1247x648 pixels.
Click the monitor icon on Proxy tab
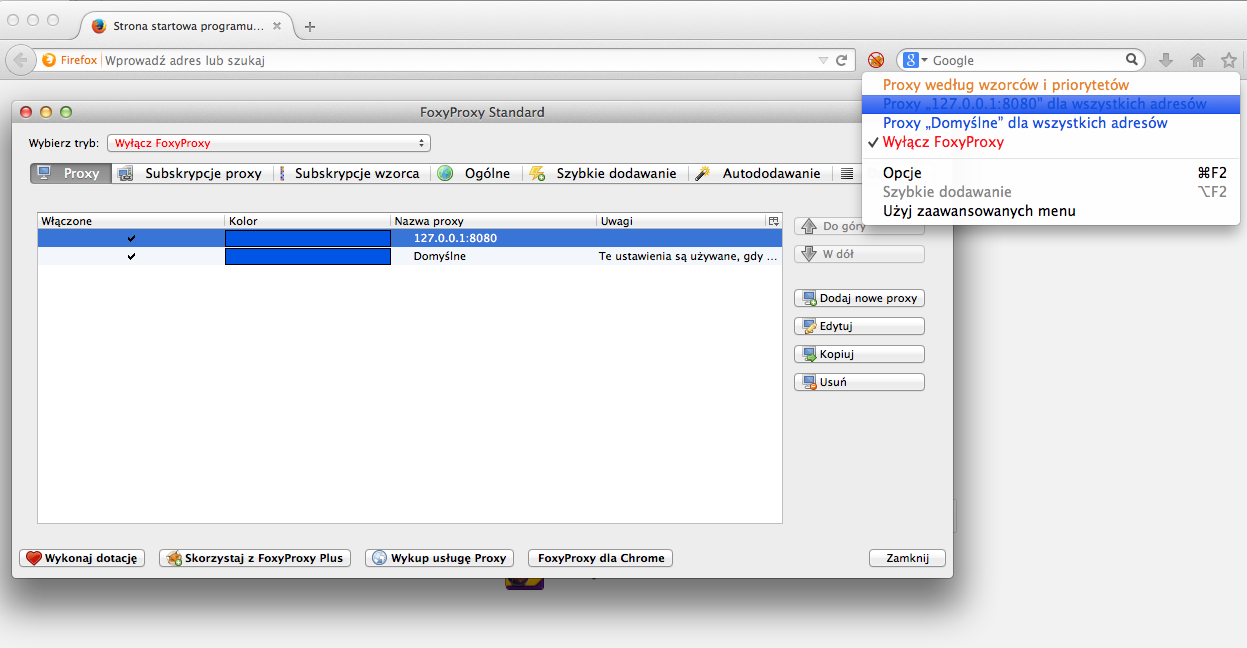tap(44, 173)
